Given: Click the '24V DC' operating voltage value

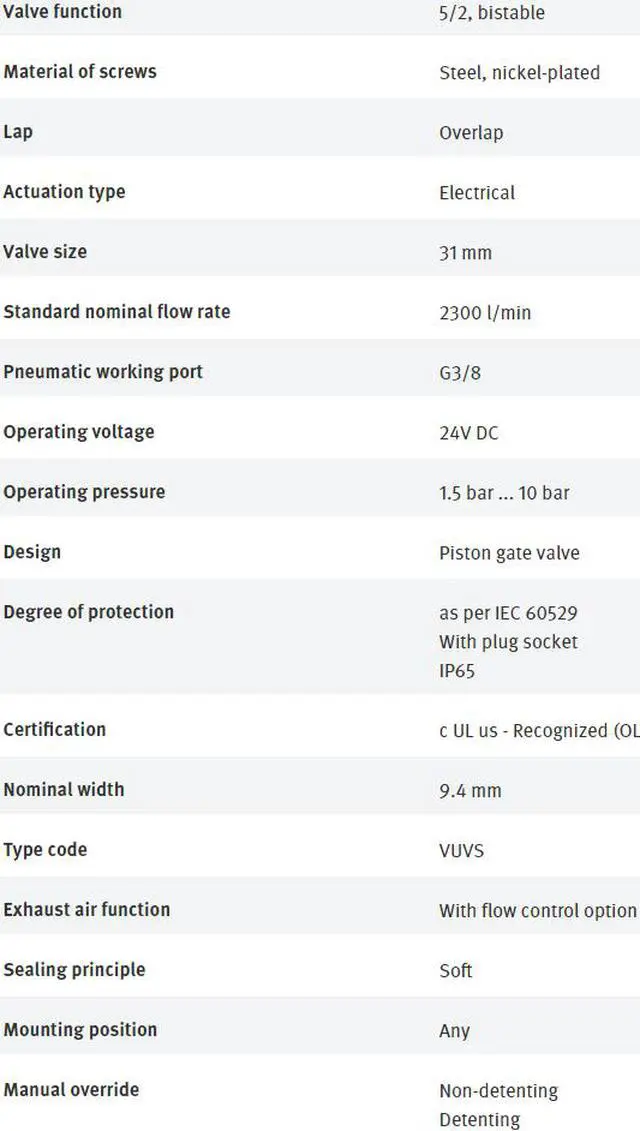Looking at the screenshot, I should pos(468,433).
